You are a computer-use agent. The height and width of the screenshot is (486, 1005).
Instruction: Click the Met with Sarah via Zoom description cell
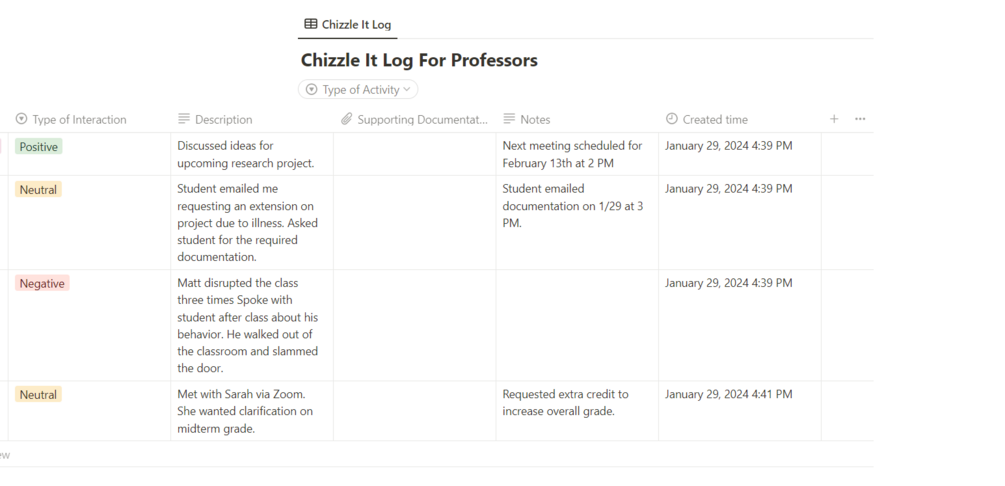click(x=251, y=411)
